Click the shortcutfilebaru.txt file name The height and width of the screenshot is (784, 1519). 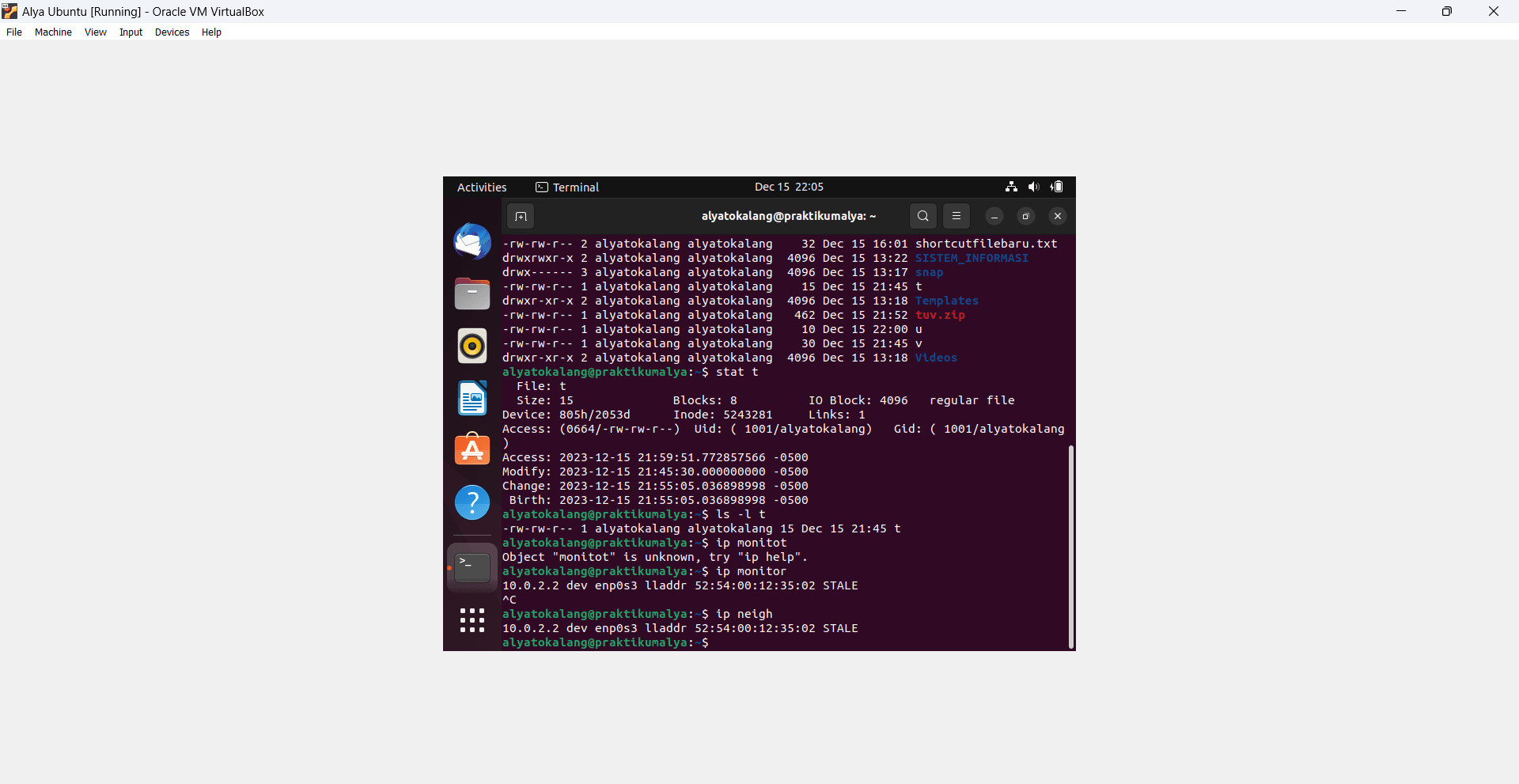(x=987, y=244)
